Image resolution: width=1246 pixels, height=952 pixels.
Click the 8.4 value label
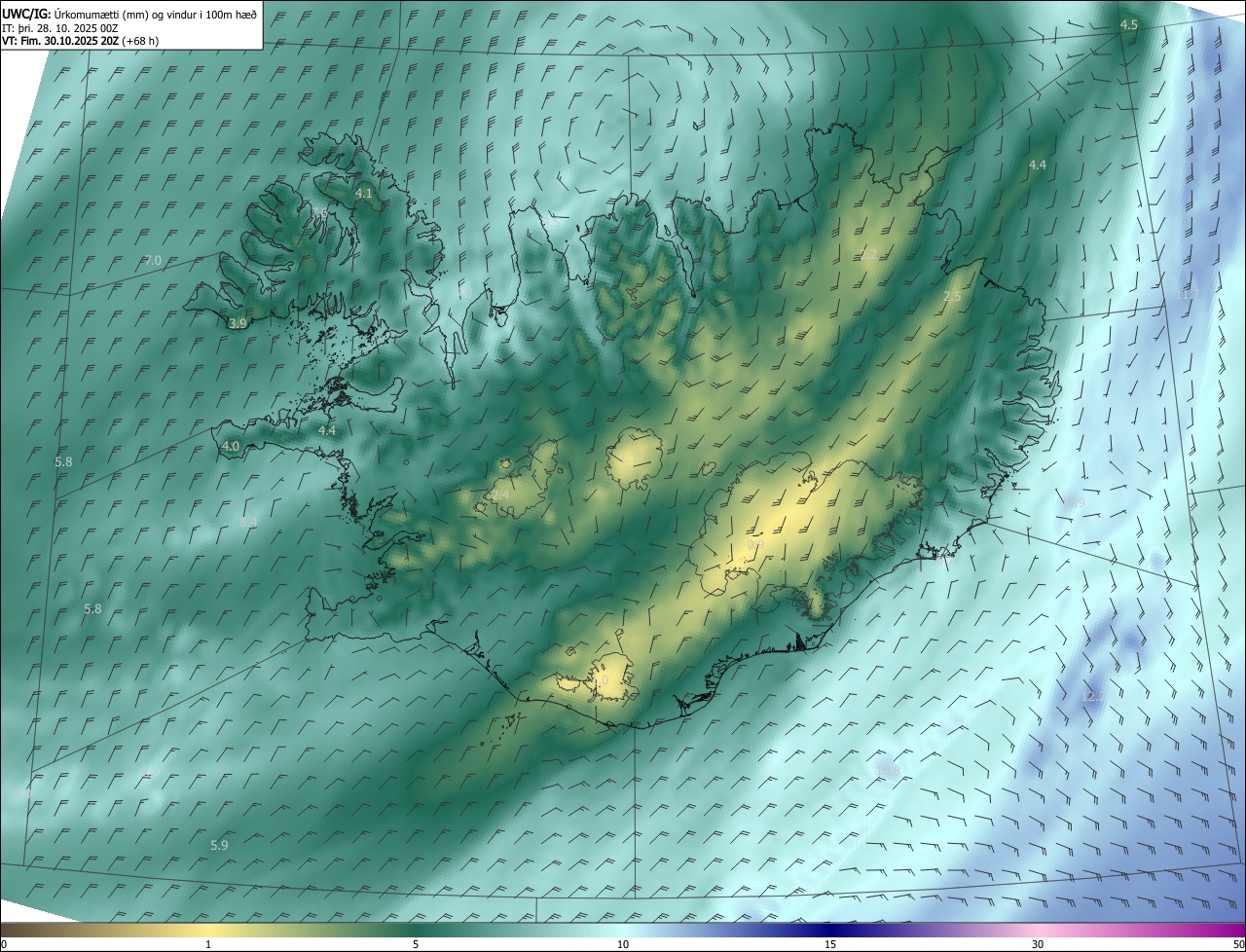click(x=248, y=523)
